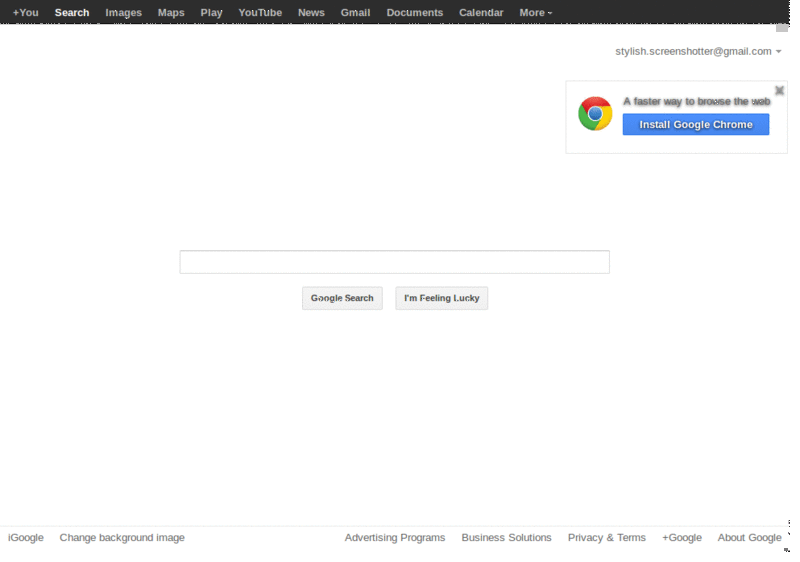Image resolution: width=800 pixels, height=562 pixels.
Task: Select Search in the top bar
Action: click(x=72, y=12)
